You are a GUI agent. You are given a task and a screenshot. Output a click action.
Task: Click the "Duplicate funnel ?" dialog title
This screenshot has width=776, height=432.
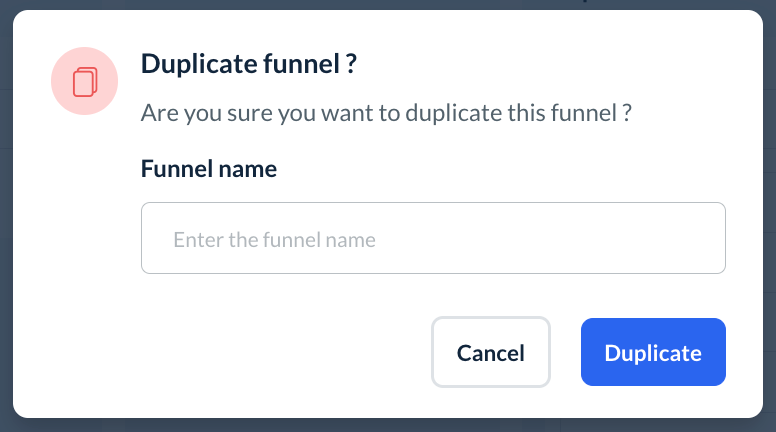tap(249, 65)
